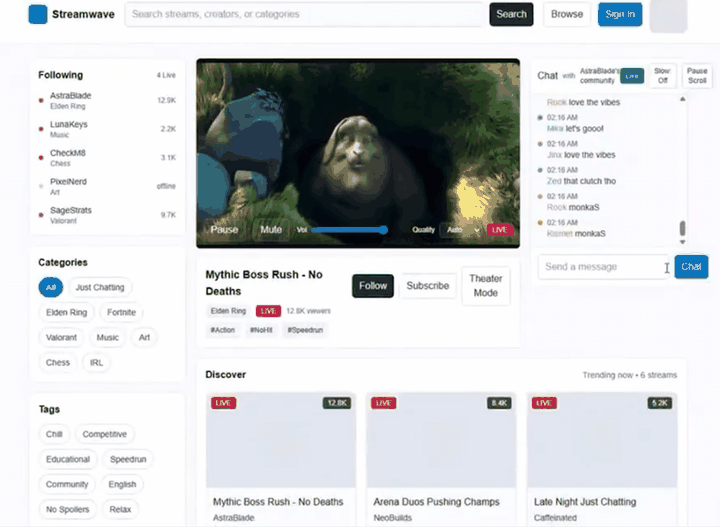Screen dimensions: 720x527
Task: Click the LIVE badge in player controls
Action: 500,230
